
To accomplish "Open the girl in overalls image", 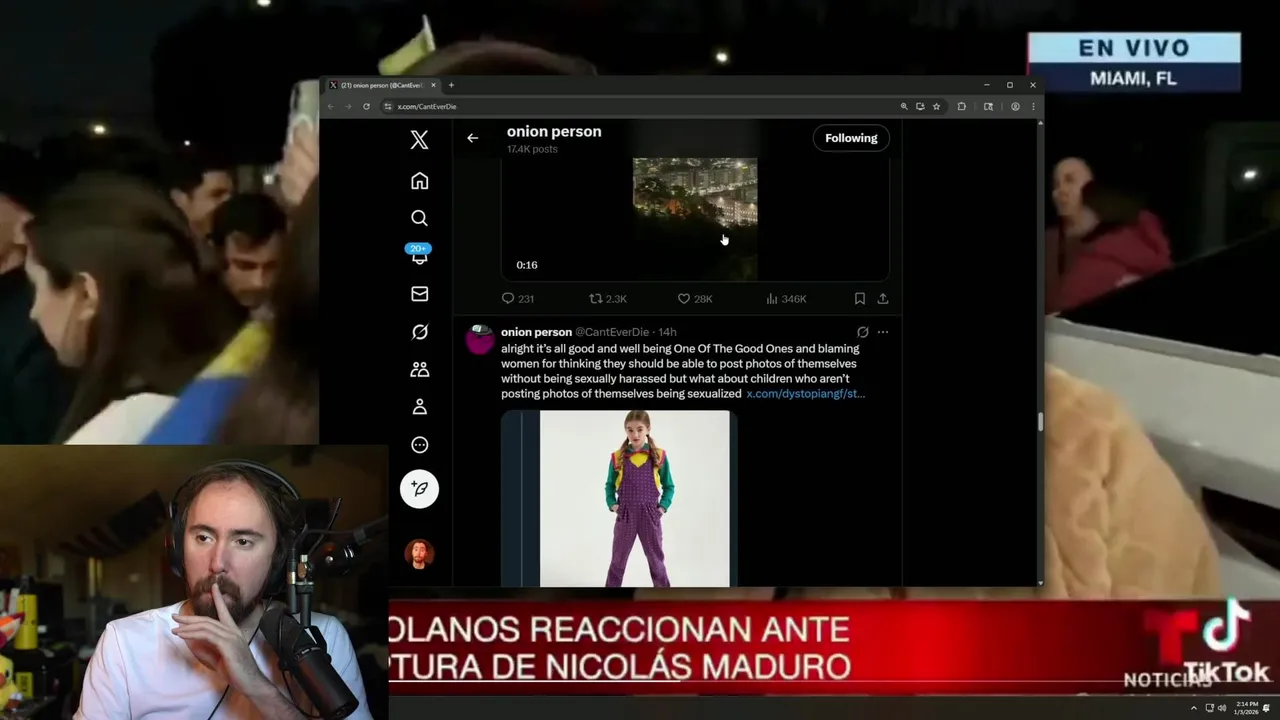I will (619, 498).
